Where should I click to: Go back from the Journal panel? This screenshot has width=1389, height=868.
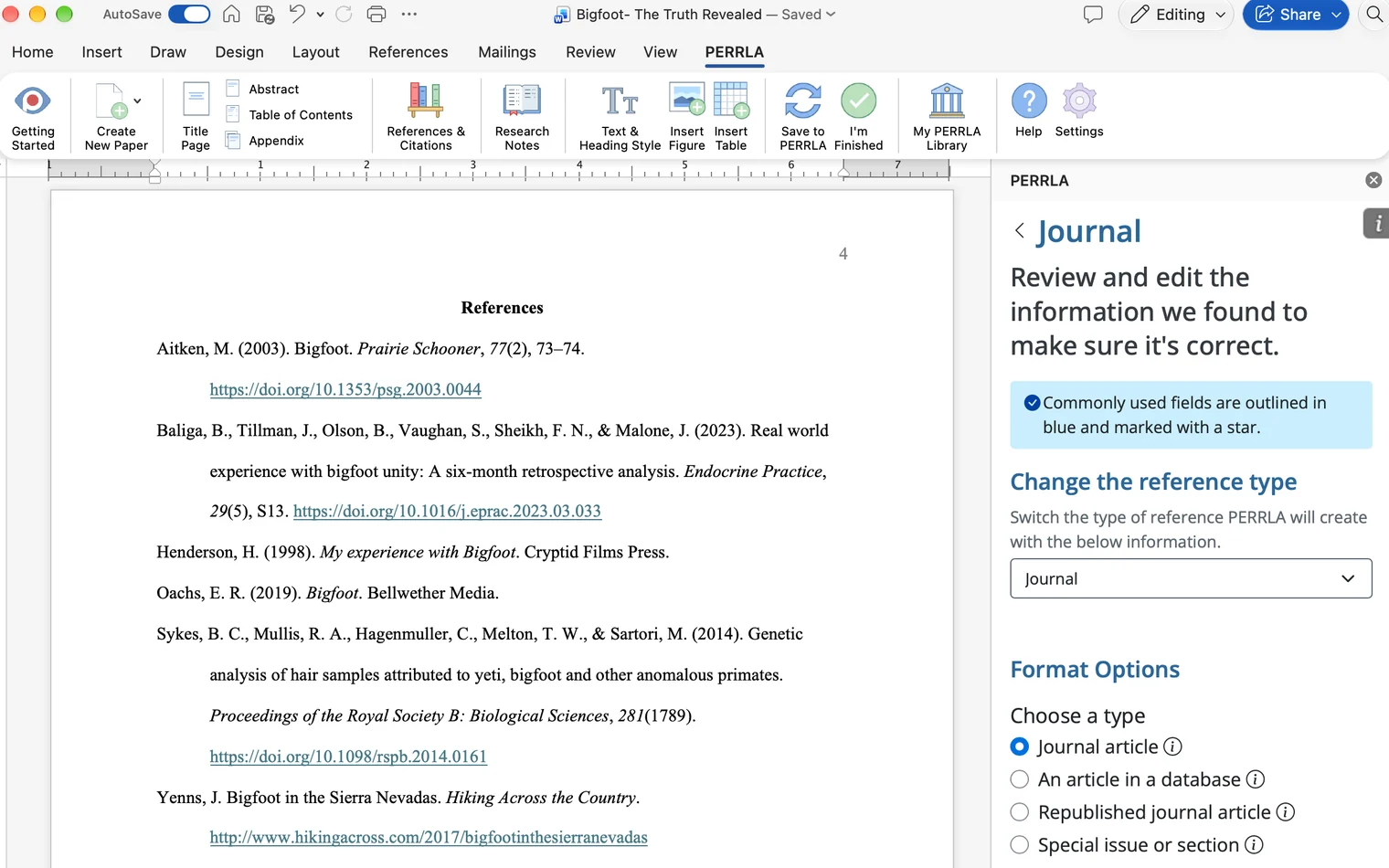[x=1020, y=230]
